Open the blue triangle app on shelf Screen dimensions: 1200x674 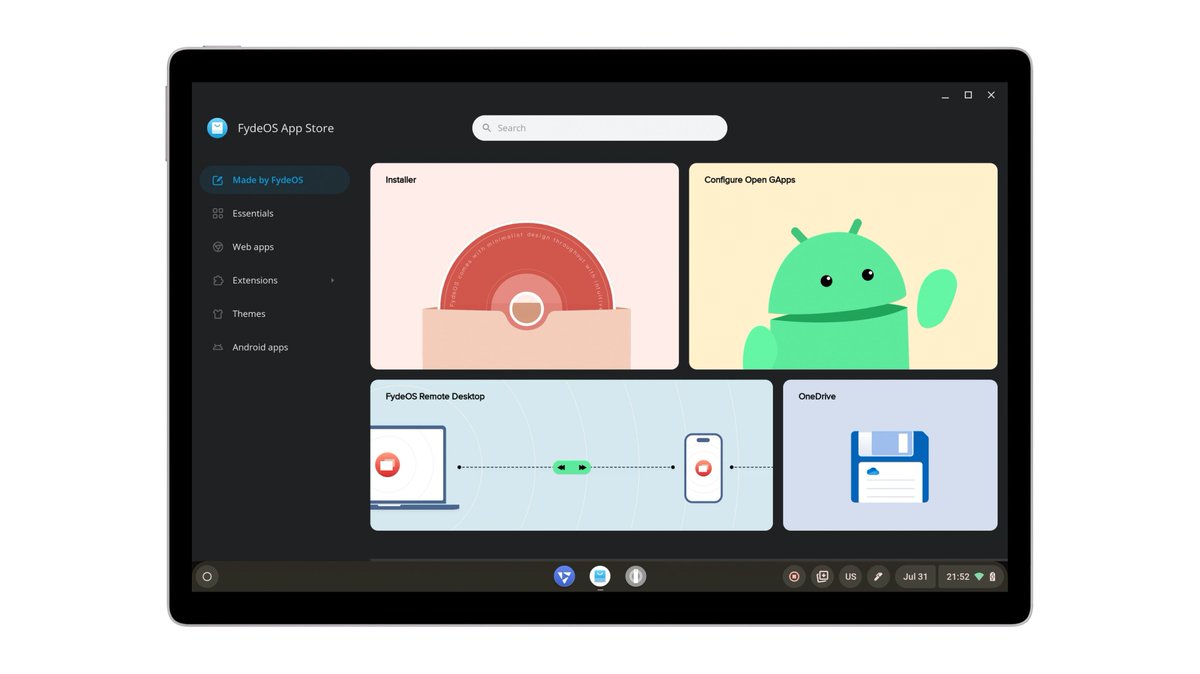point(564,576)
